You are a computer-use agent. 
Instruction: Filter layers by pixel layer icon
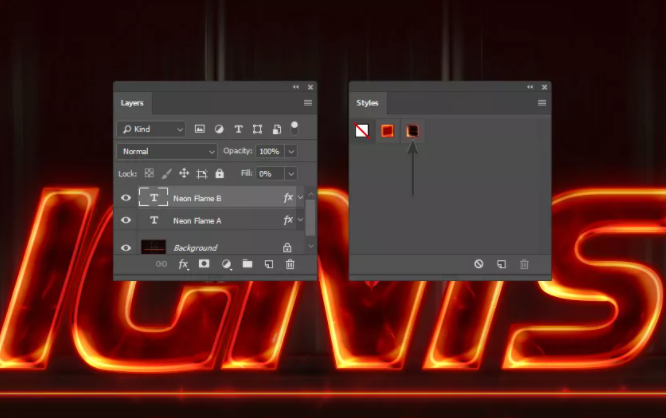pos(200,129)
